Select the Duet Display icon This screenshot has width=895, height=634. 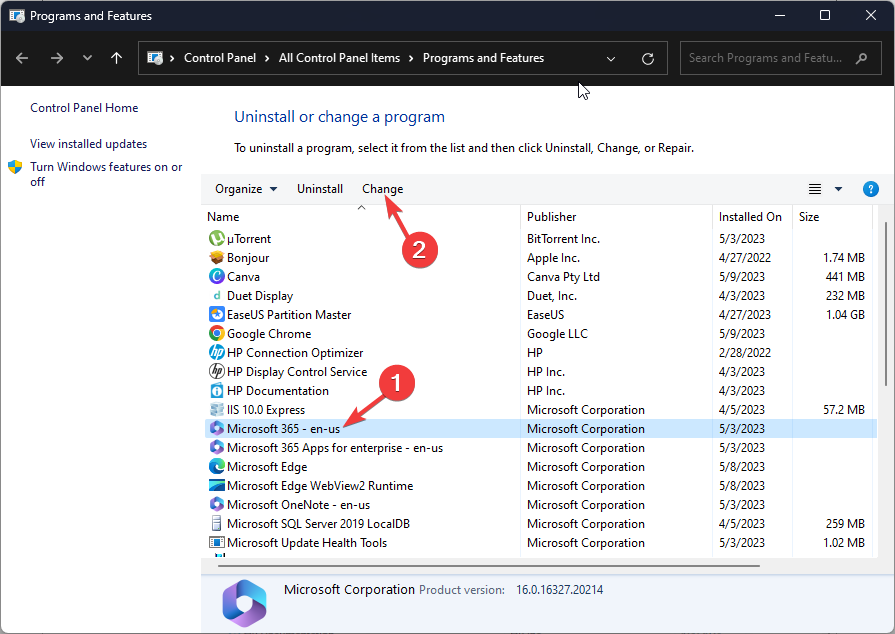point(216,296)
